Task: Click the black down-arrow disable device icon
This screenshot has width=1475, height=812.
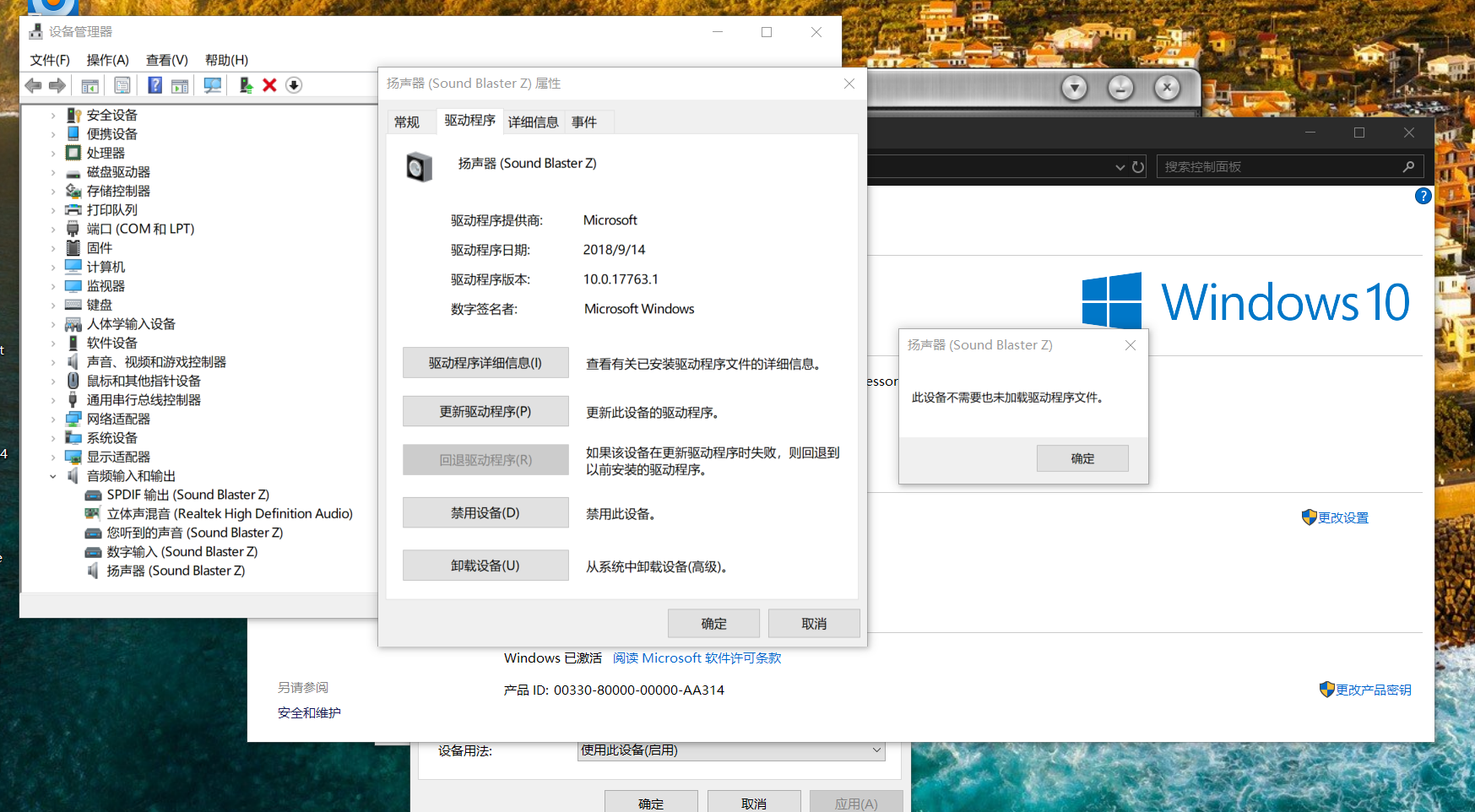Action: coord(294,85)
